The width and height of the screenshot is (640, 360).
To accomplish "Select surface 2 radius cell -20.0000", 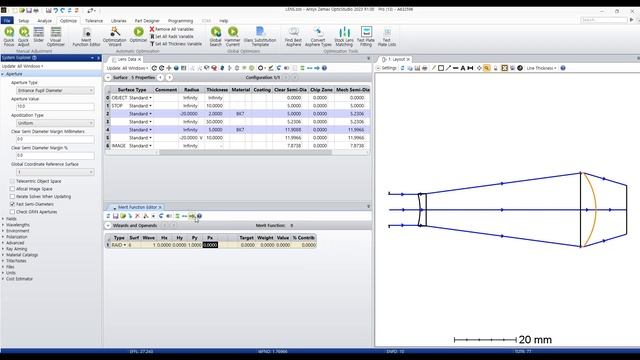I will click(x=190, y=114).
